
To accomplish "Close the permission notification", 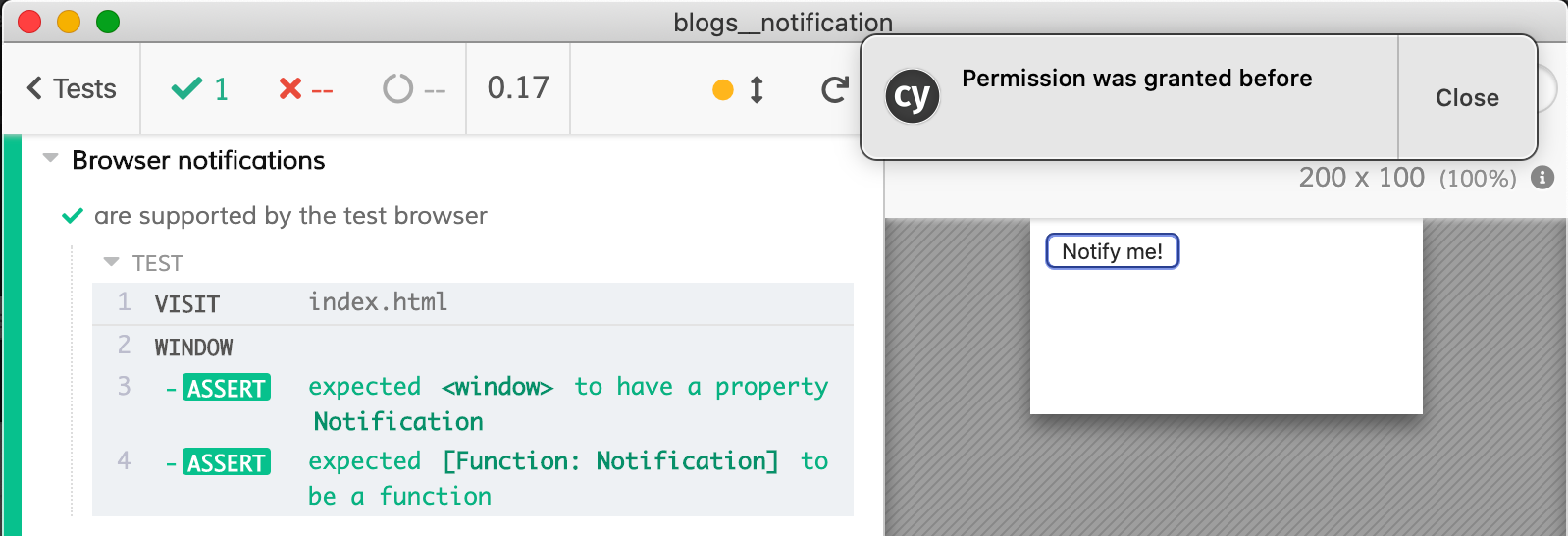I will coord(1466,98).
